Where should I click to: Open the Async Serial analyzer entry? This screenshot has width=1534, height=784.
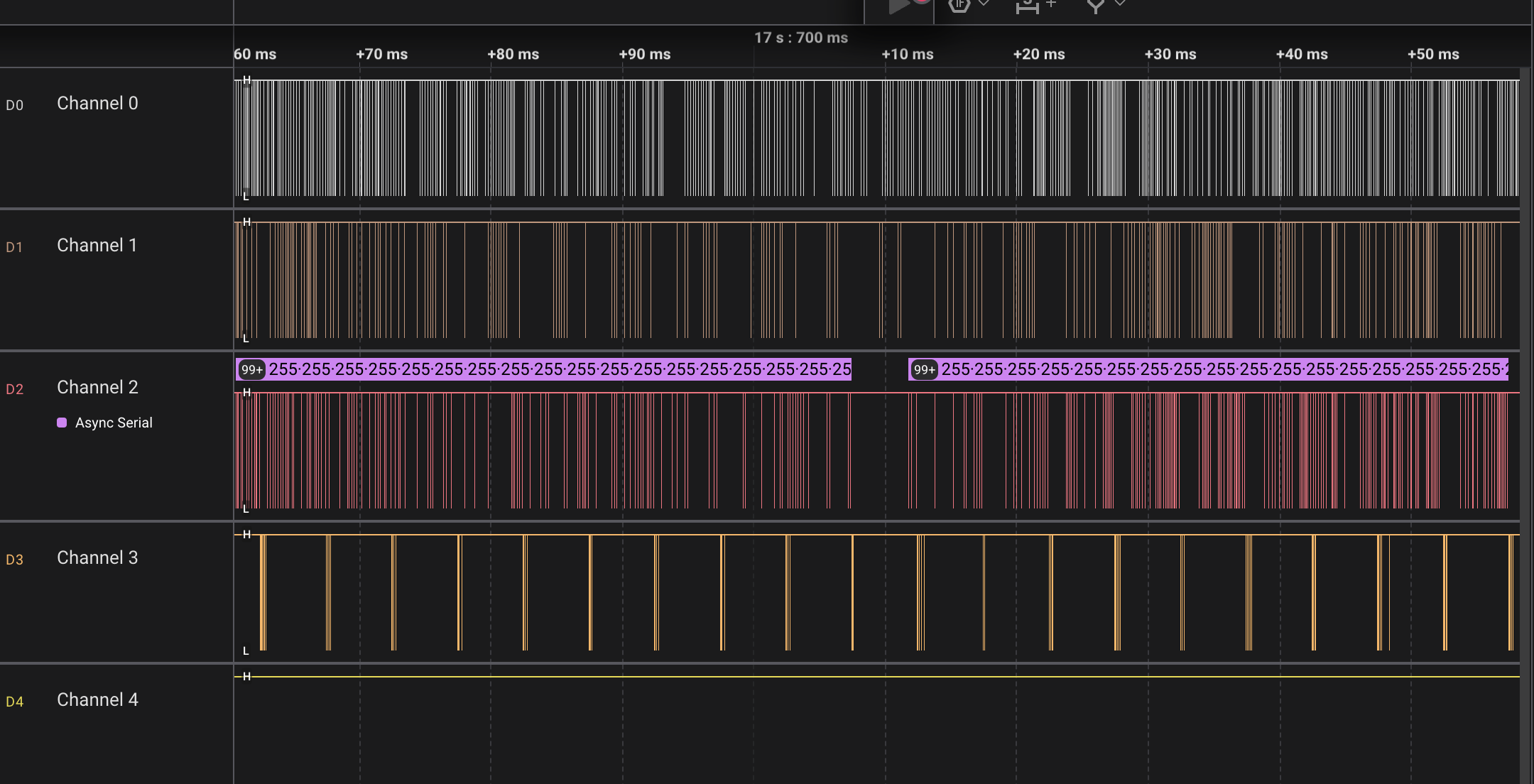tap(114, 423)
